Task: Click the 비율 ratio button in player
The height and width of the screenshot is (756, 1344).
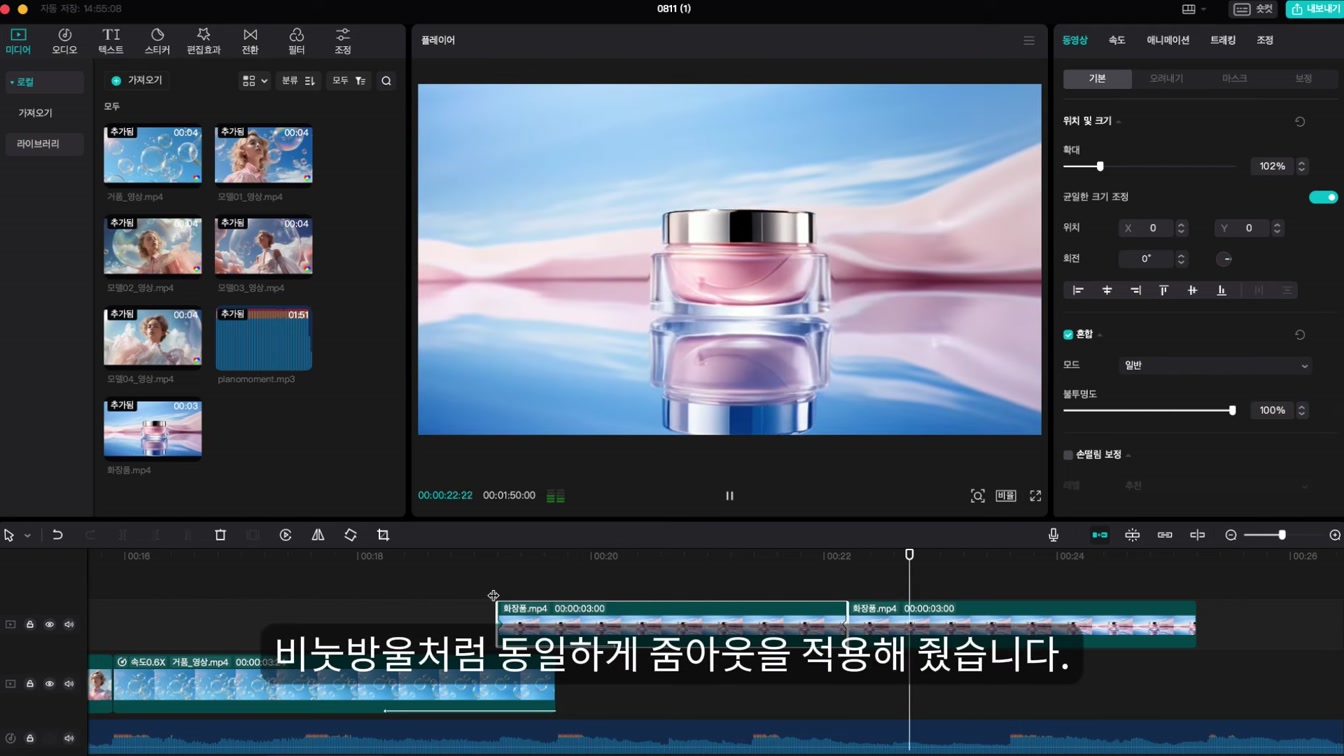Action: point(1006,496)
